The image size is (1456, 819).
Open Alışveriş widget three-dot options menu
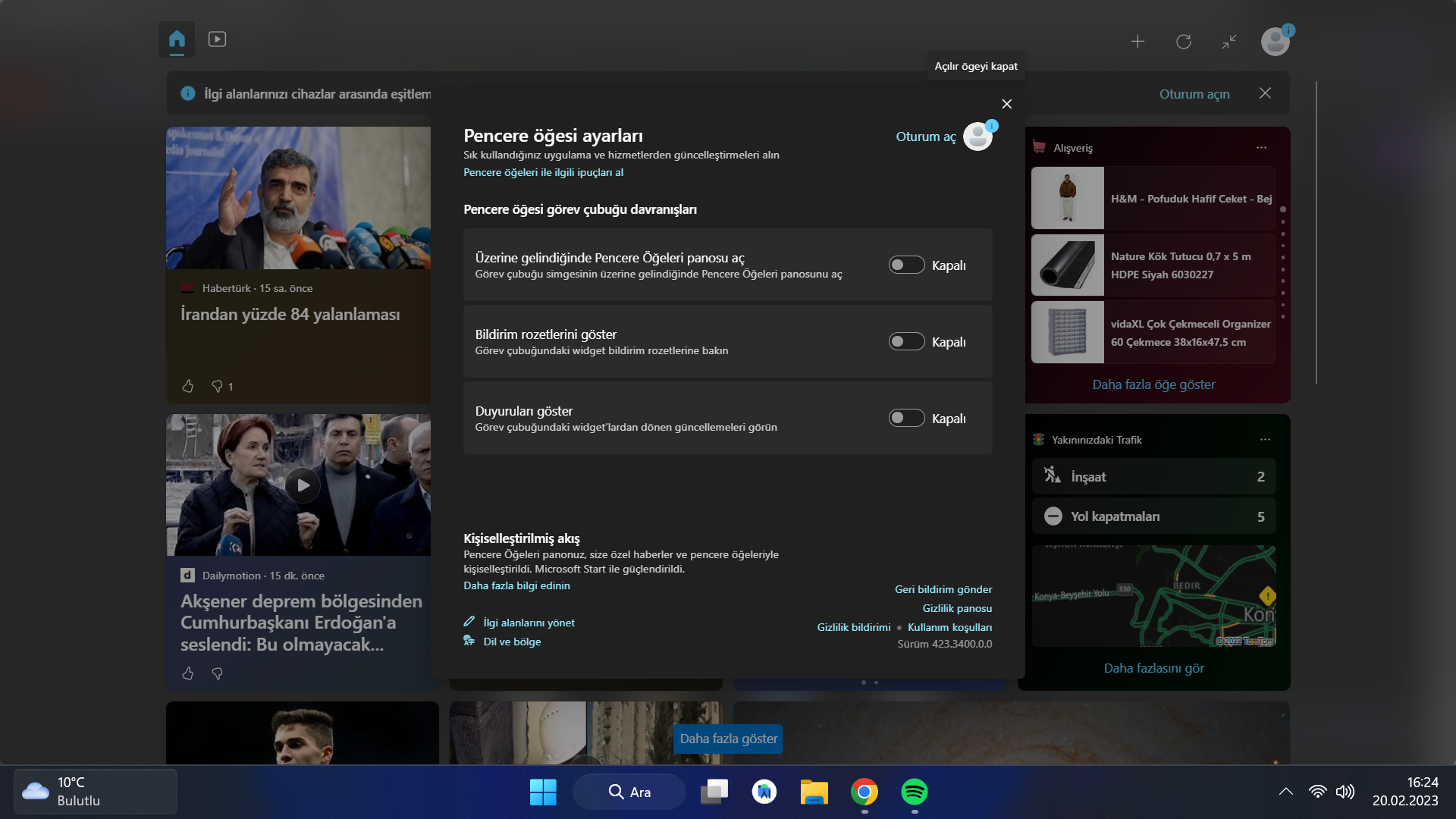pos(1261,148)
